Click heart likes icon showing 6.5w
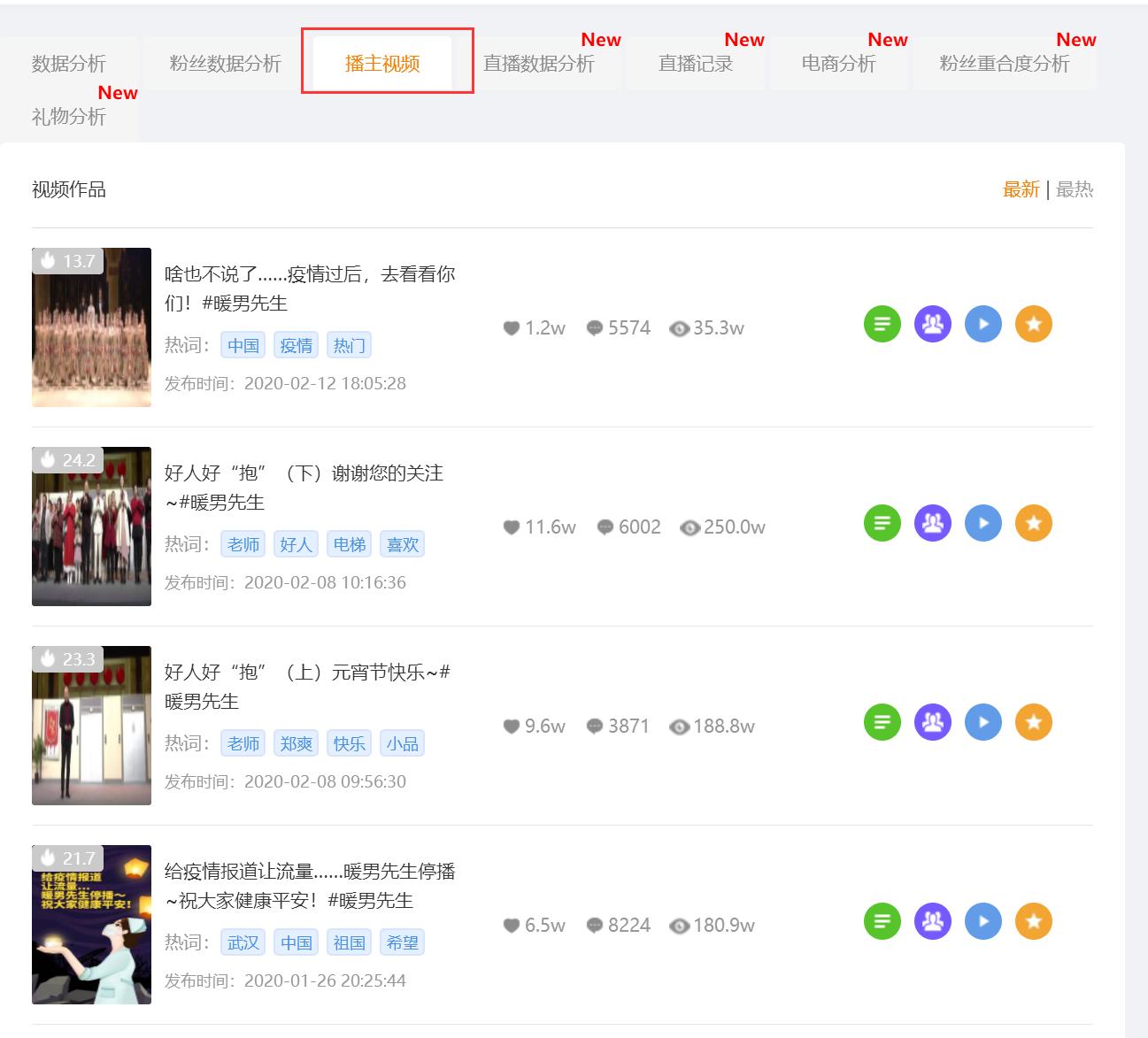Screen dimensions: 1148x1038 click(x=511, y=926)
